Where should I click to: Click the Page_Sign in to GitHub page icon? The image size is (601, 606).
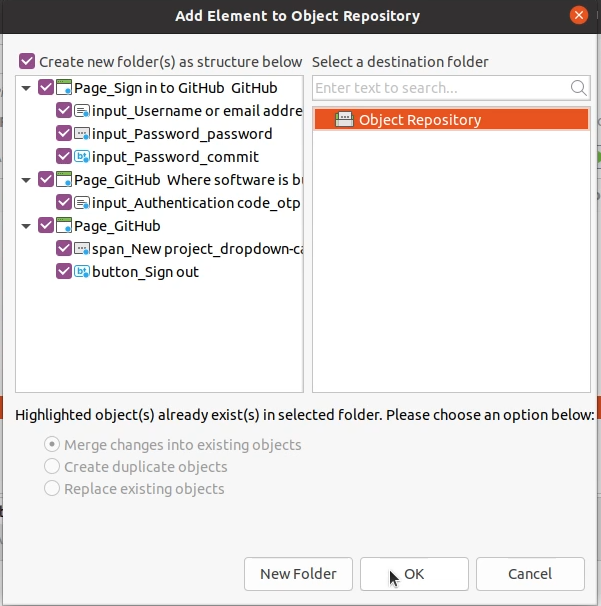tap(64, 87)
